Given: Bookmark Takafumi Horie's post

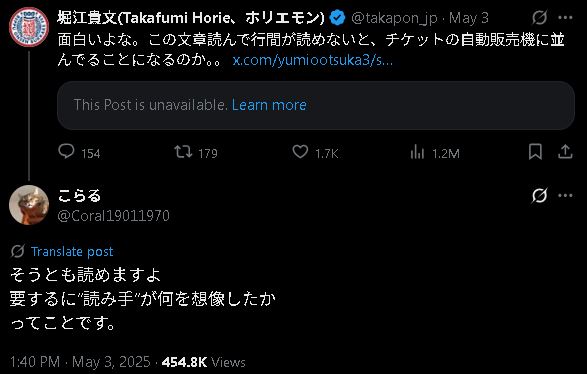Looking at the screenshot, I should point(535,152).
